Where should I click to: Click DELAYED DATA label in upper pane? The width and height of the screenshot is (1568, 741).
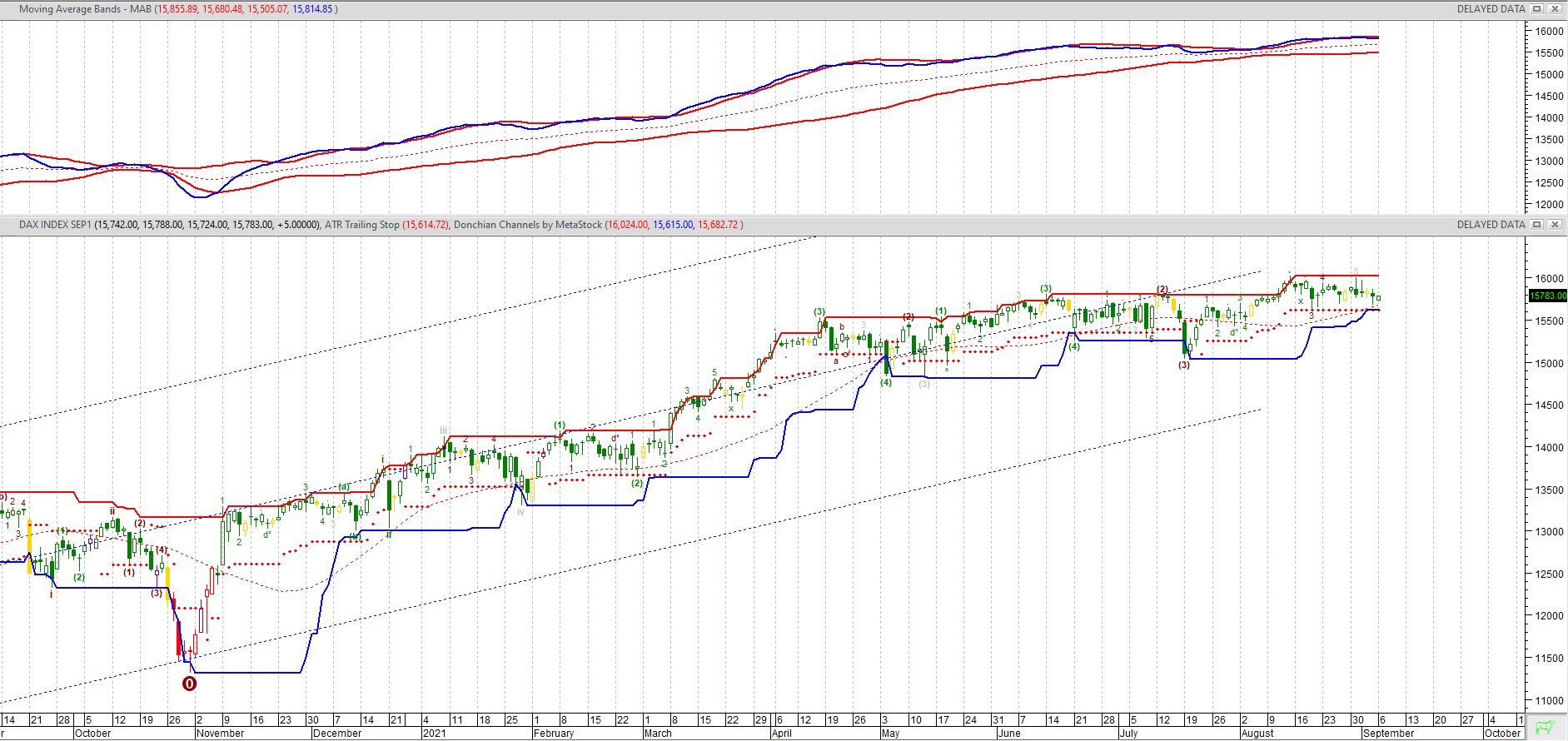pos(1491,9)
